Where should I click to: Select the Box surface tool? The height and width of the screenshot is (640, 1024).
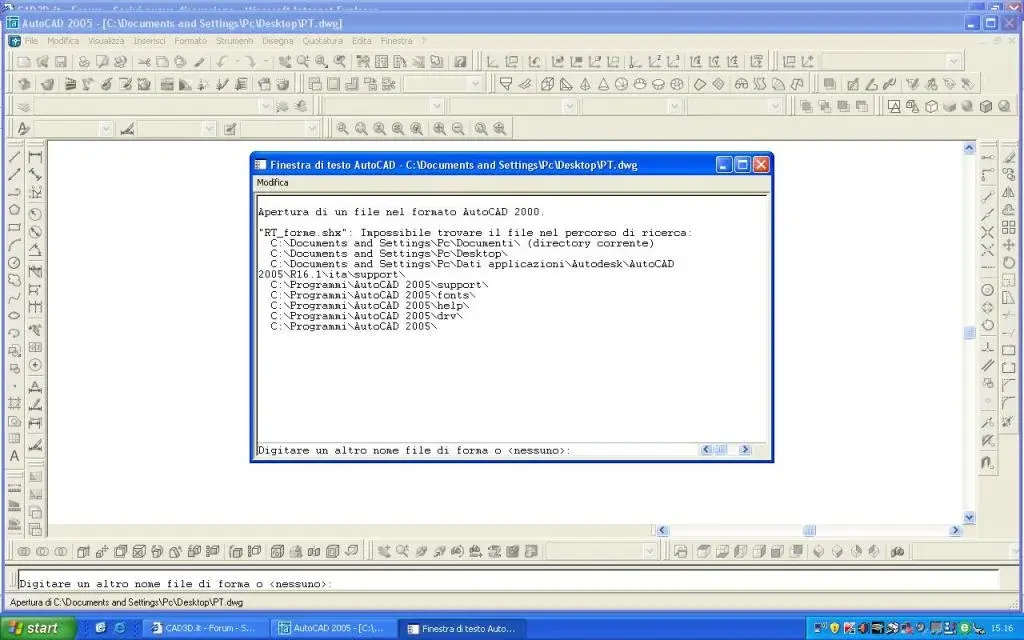(547, 84)
